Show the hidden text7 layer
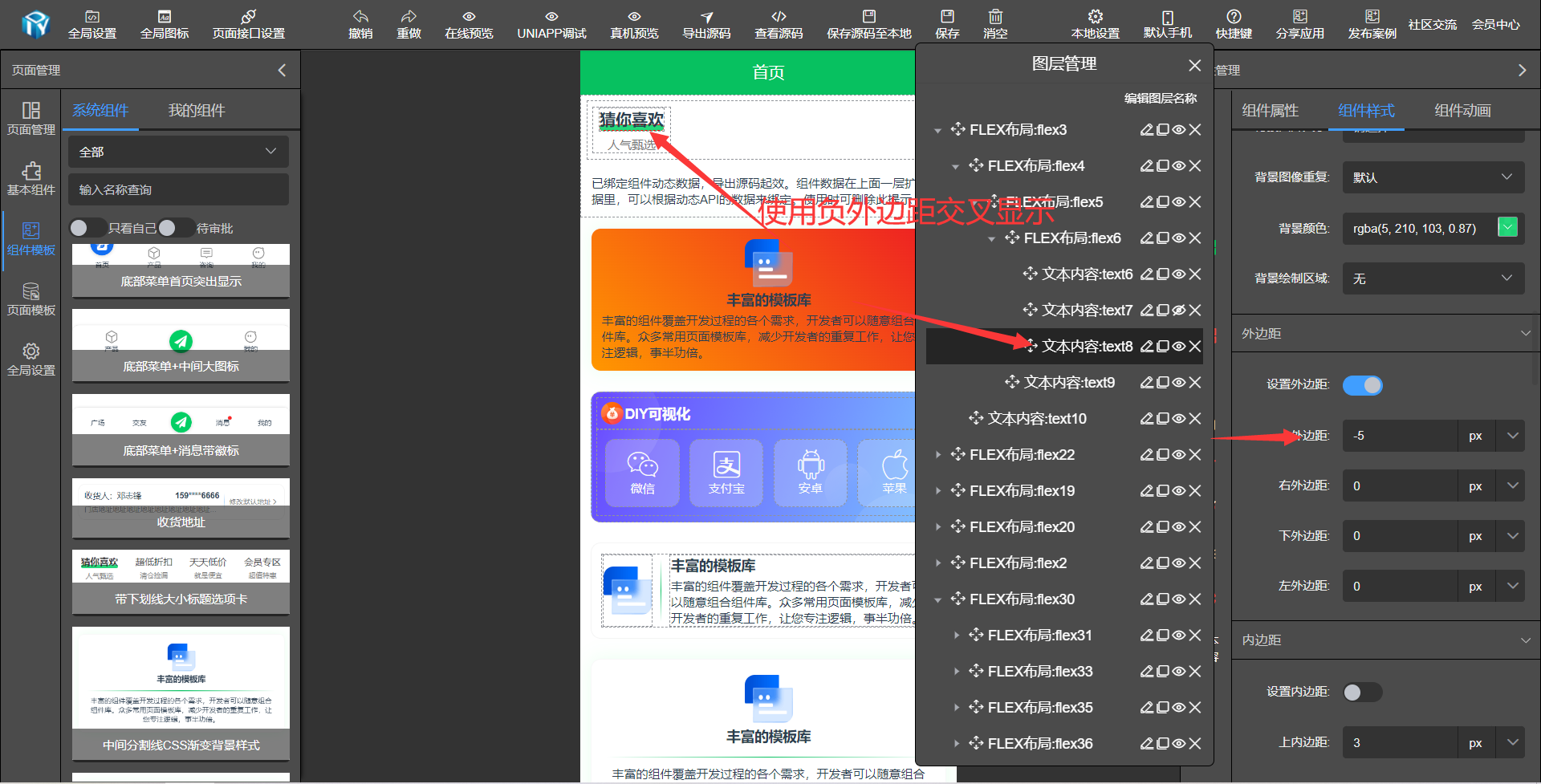1541x784 pixels. [1179, 310]
